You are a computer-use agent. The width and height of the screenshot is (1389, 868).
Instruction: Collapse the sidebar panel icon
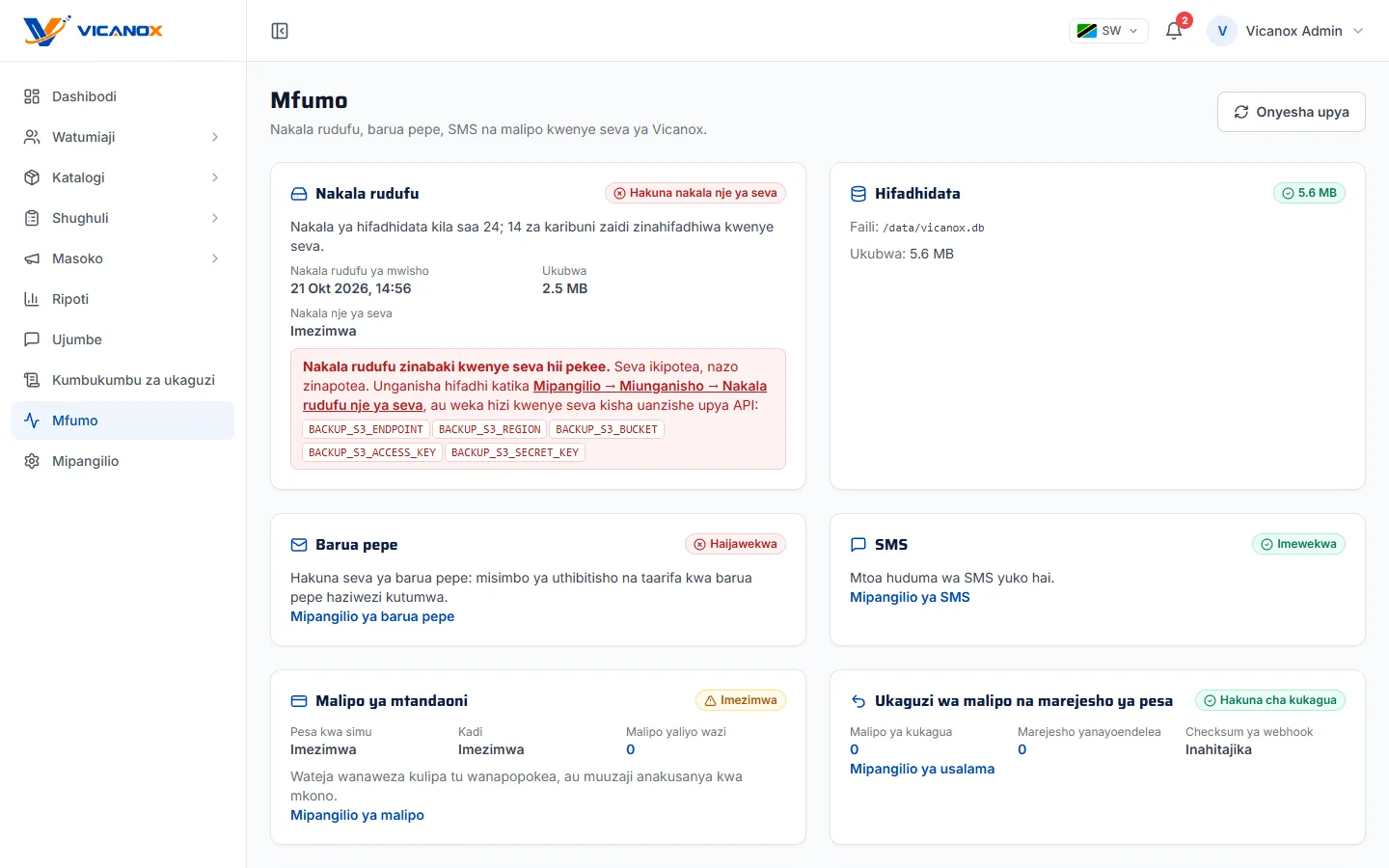(x=280, y=31)
